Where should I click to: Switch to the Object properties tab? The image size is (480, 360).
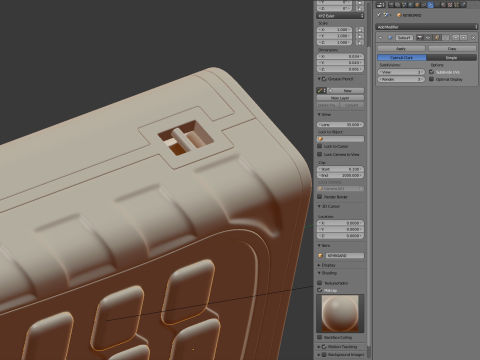417,5
